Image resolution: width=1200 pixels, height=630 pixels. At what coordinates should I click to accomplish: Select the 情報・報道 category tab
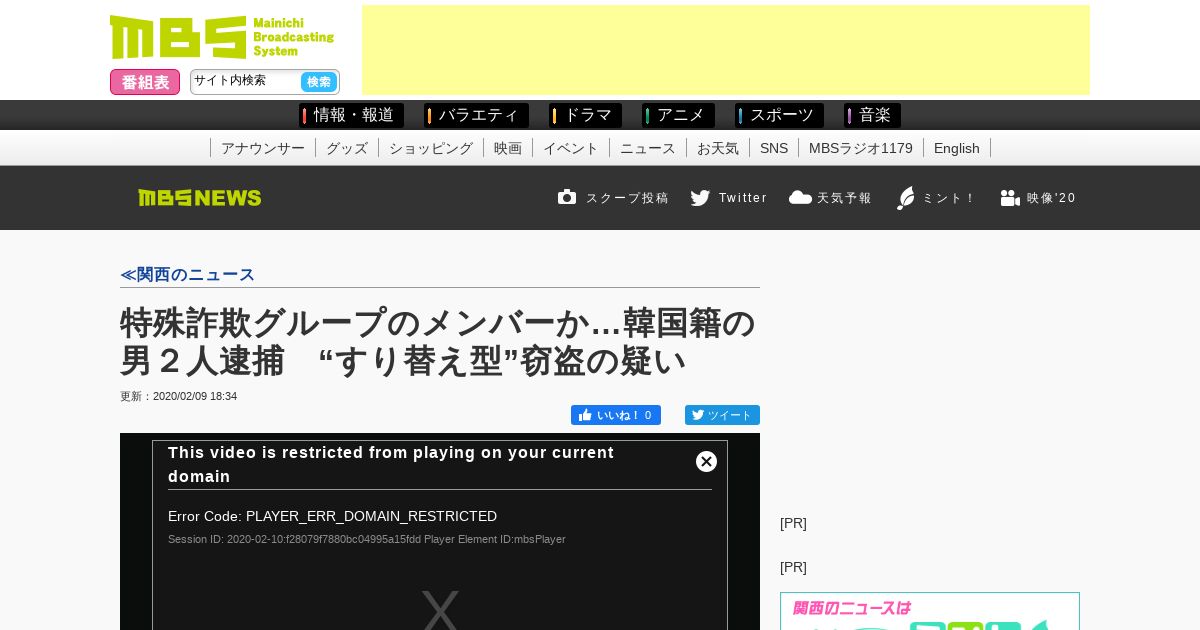click(x=351, y=115)
